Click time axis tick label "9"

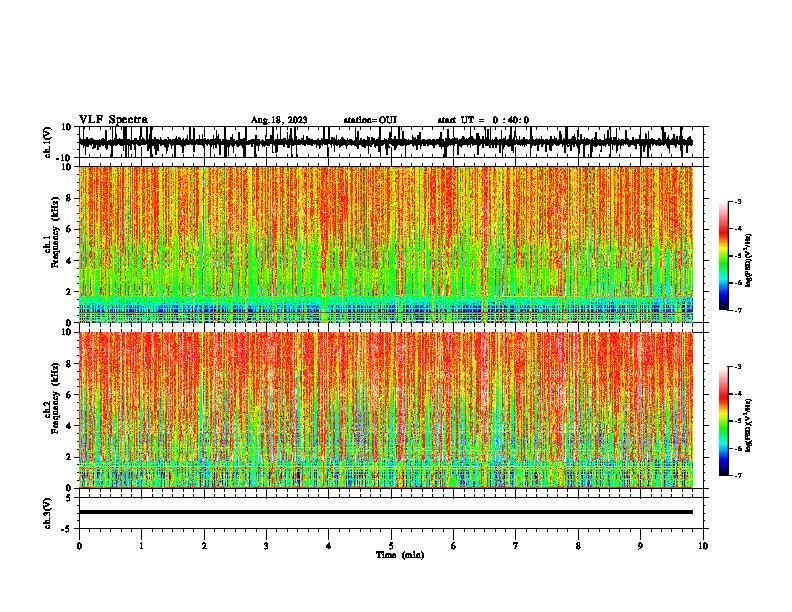640,546
